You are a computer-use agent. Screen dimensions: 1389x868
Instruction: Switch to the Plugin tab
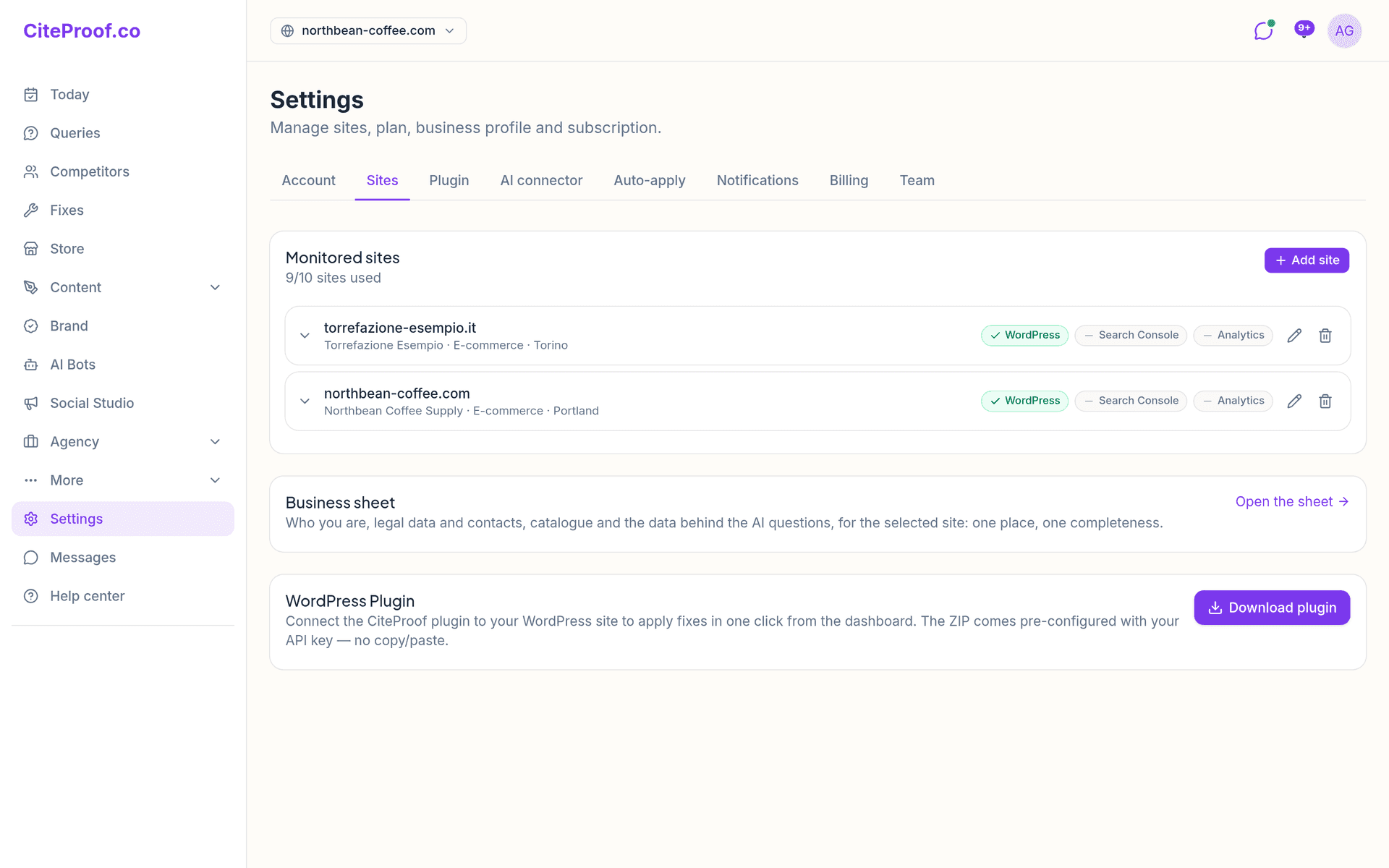(x=449, y=181)
